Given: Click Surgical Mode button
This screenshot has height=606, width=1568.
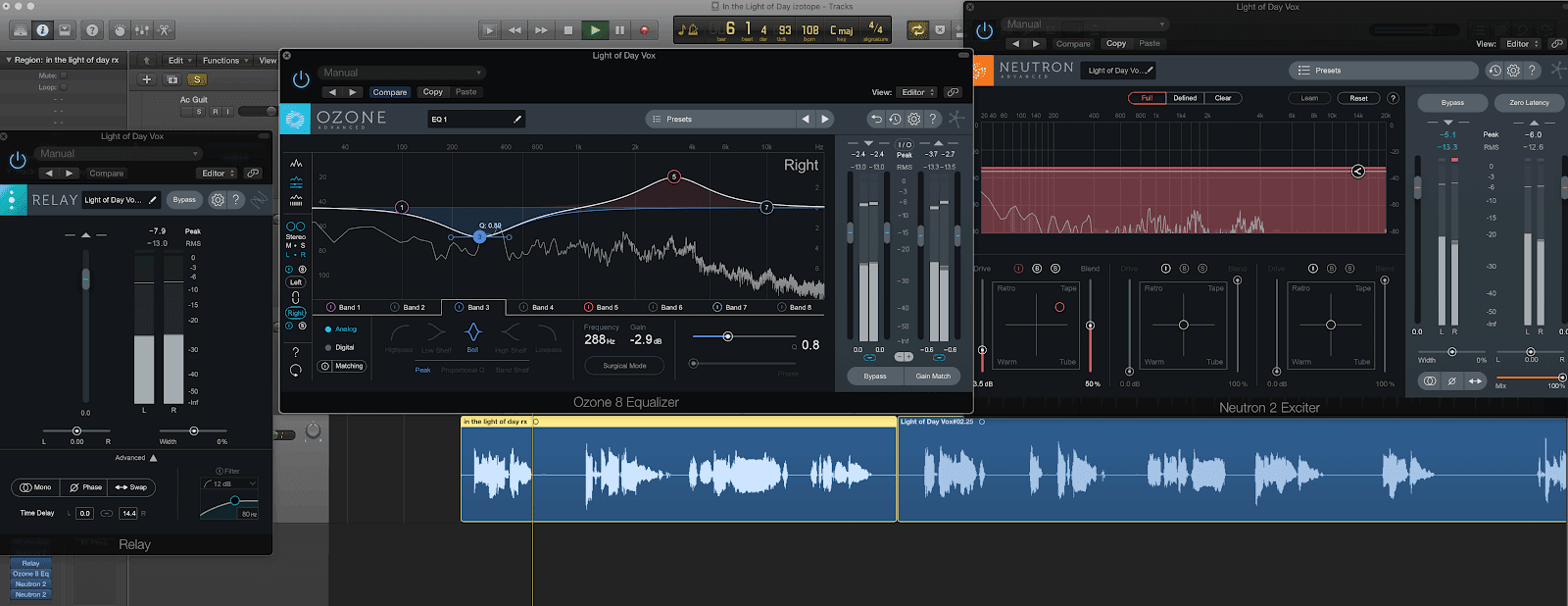Looking at the screenshot, I should point(624,366).
